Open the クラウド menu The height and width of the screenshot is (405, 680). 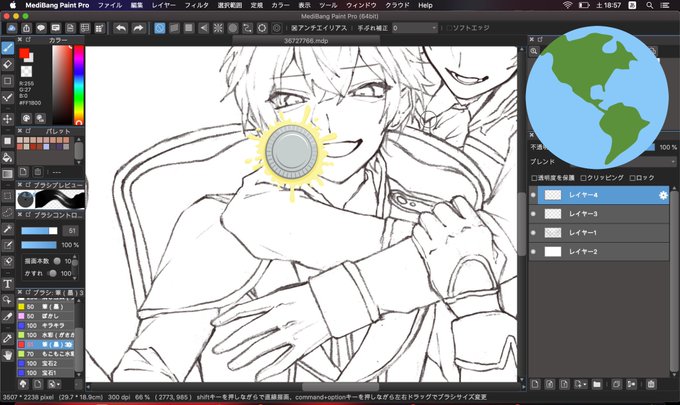[x=397, y=5]
